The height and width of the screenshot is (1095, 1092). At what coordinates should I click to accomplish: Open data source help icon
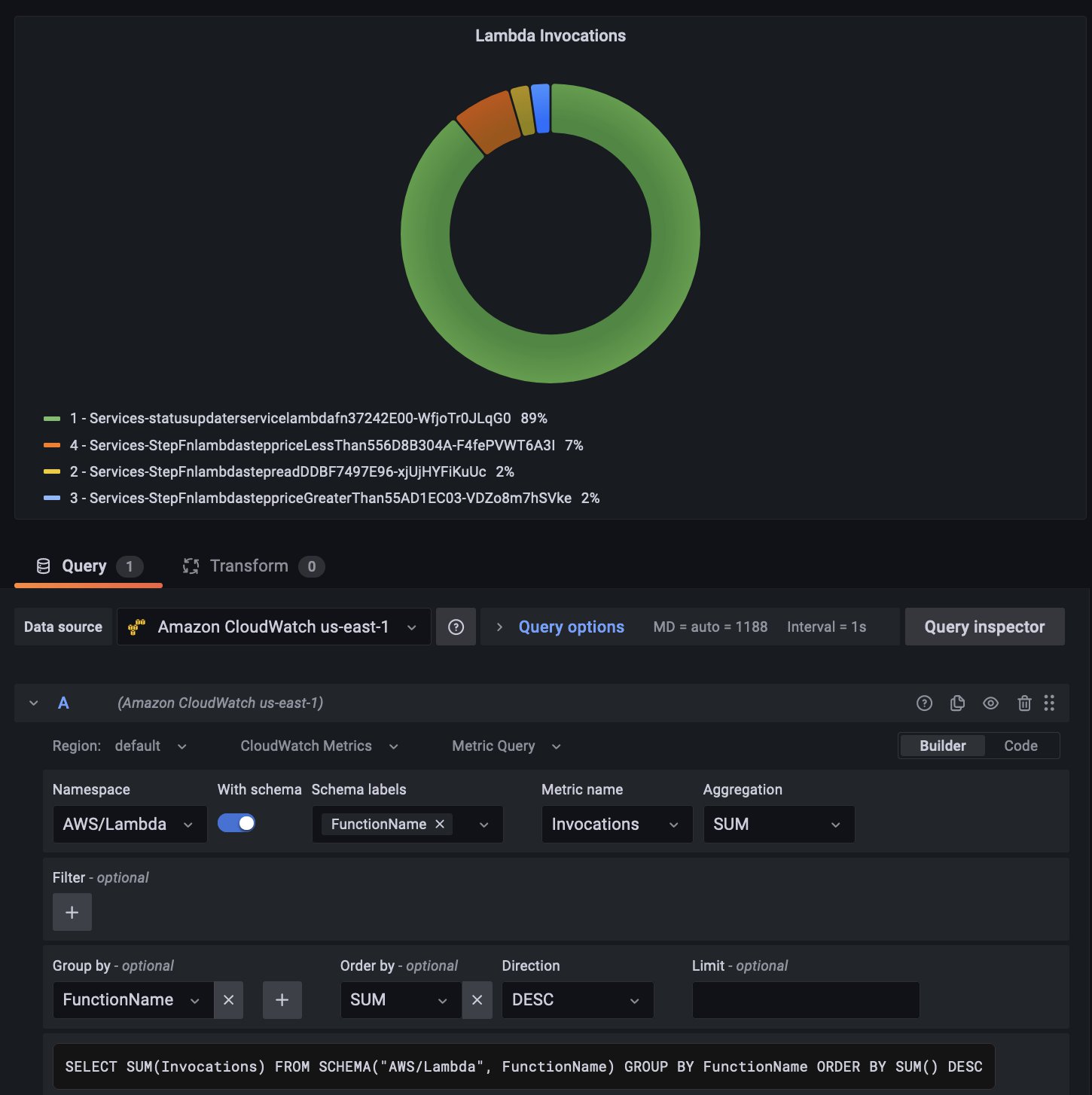click(x=456, y=627)
